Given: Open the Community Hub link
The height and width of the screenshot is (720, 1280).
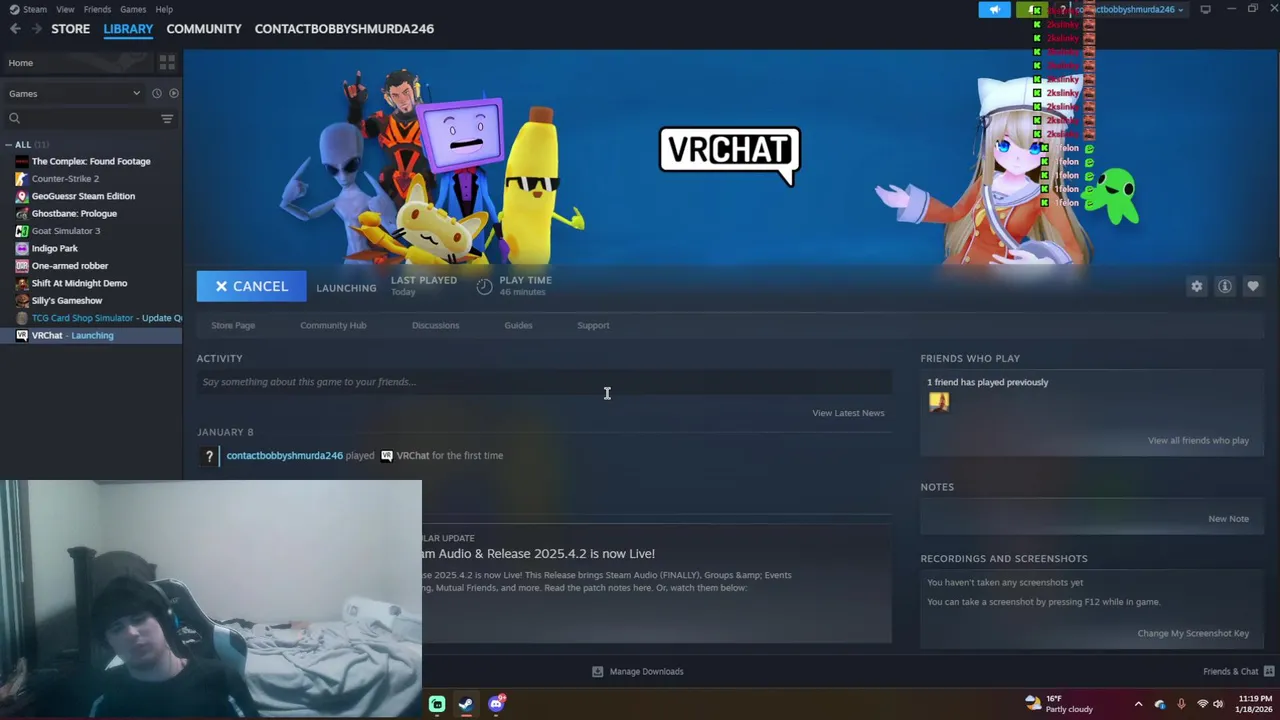Looking at the screenshot, I should tap(333, 325).
